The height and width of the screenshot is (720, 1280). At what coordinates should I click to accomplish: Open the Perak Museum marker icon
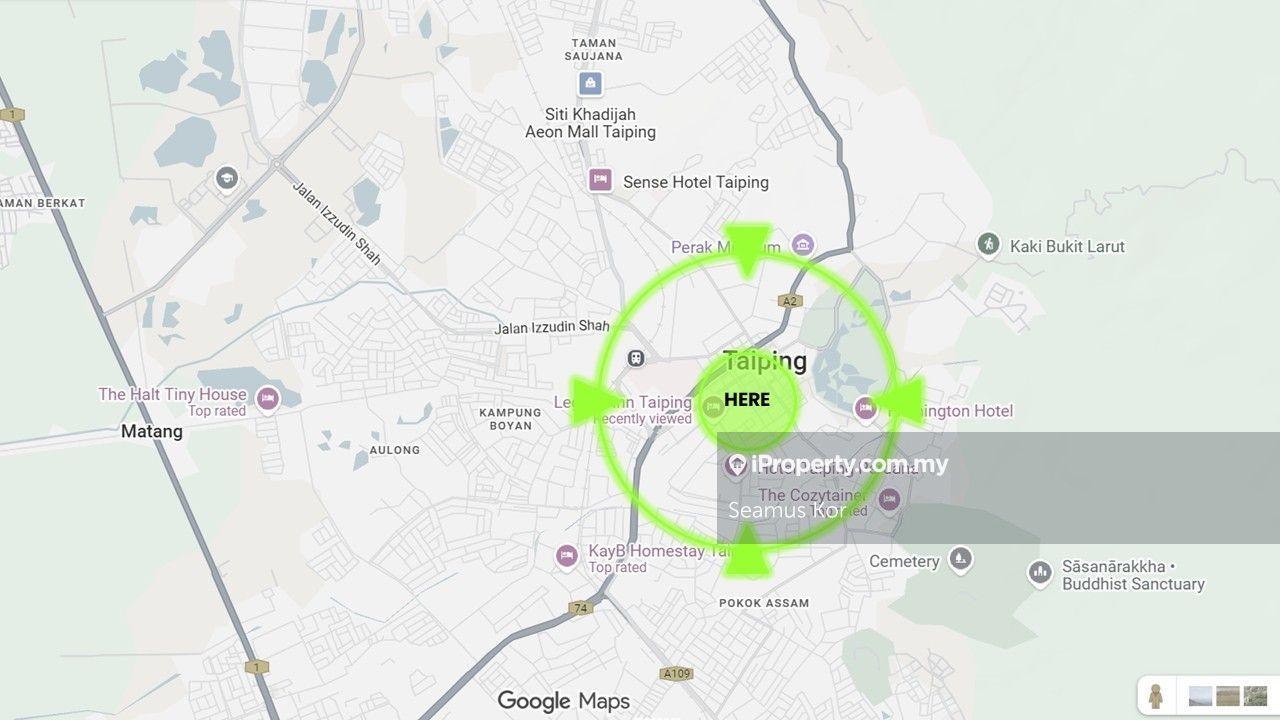coord(802,245)
